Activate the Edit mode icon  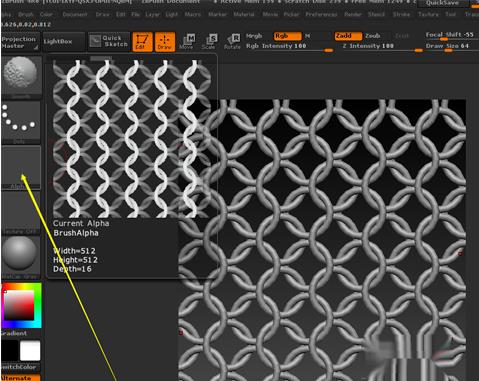(x=142, y=42)
